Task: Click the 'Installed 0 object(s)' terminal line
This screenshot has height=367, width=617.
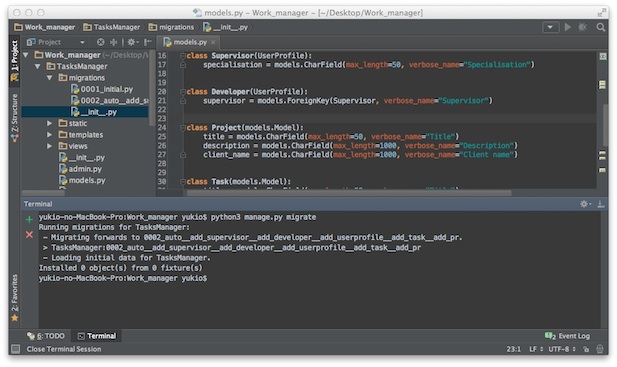Action: pyautogui.click(x=120, y=268)
